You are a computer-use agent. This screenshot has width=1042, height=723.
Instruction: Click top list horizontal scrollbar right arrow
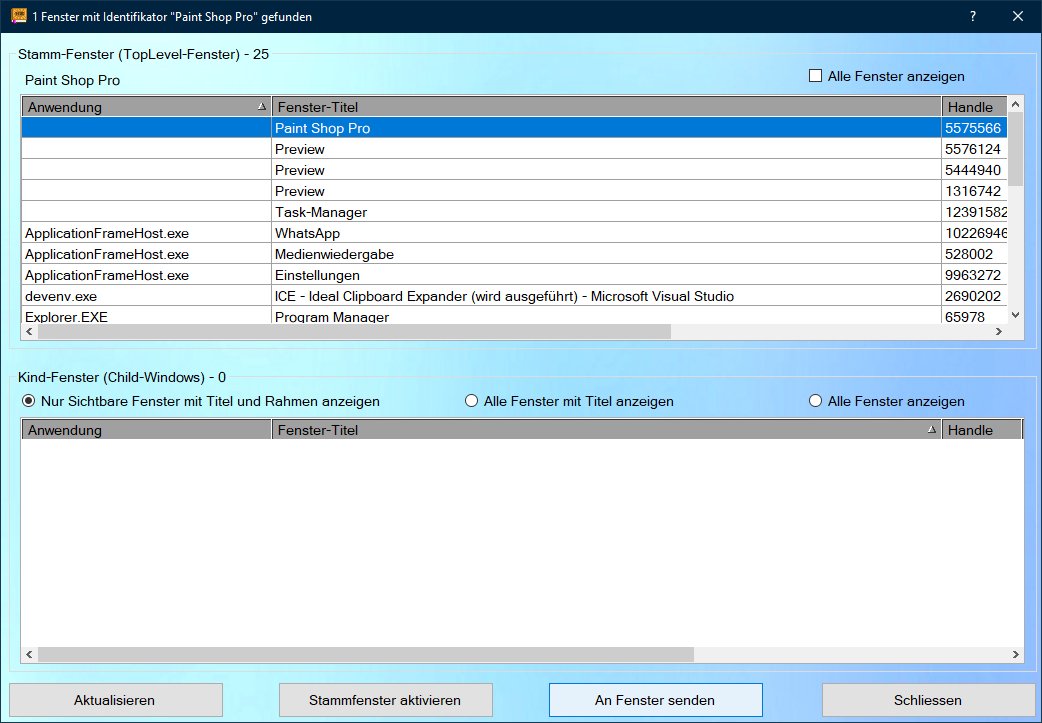[999, 331]
